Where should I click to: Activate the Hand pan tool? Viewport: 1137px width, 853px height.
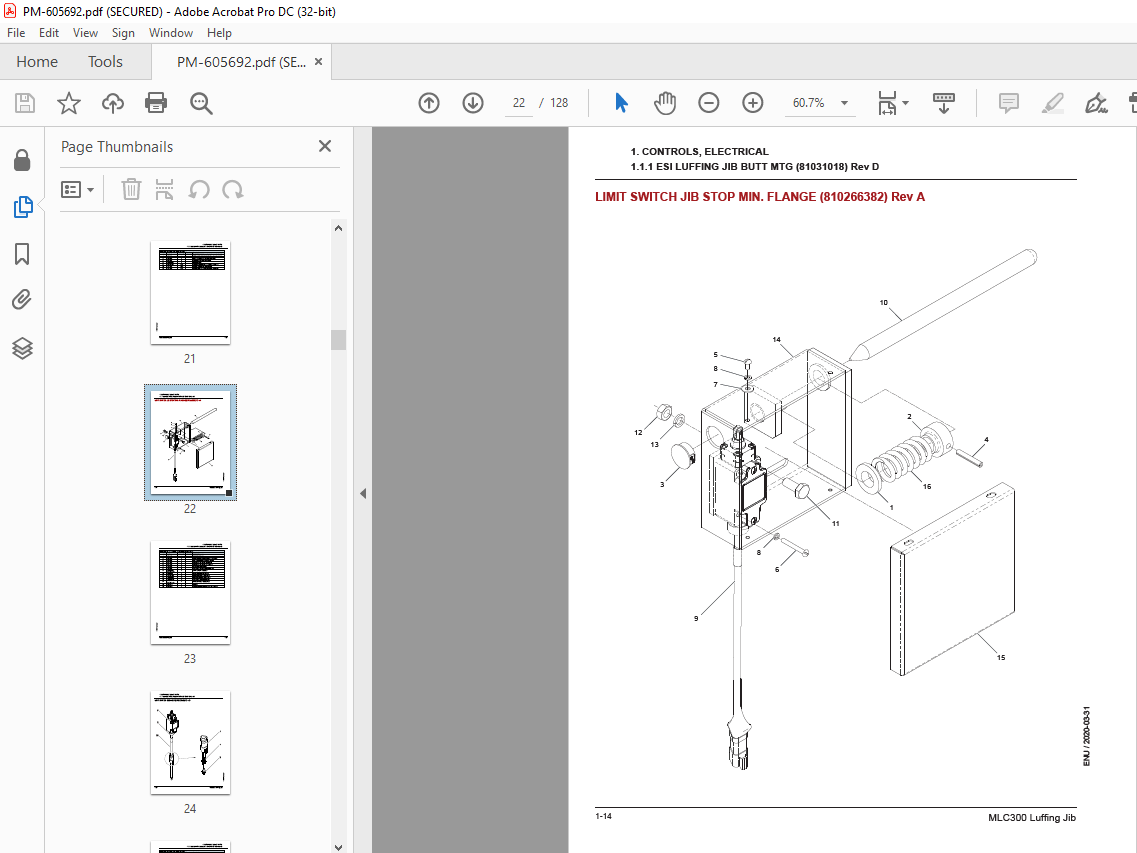click(x=665, y=103)
